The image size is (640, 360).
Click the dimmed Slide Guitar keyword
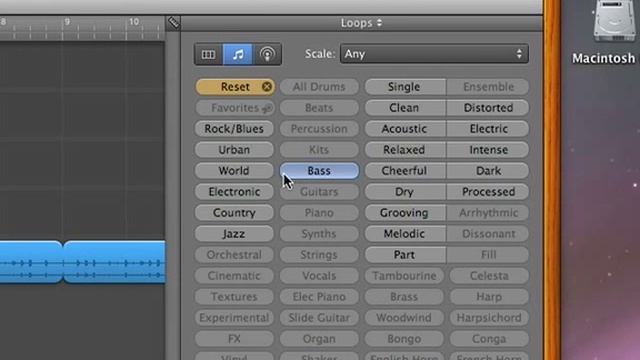(x=319, y=318)
